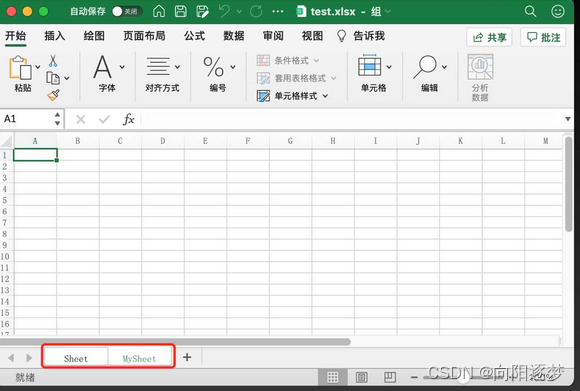Switch to Page Layout view icon
The image size is (580, 391).
[x=361, y=377]
